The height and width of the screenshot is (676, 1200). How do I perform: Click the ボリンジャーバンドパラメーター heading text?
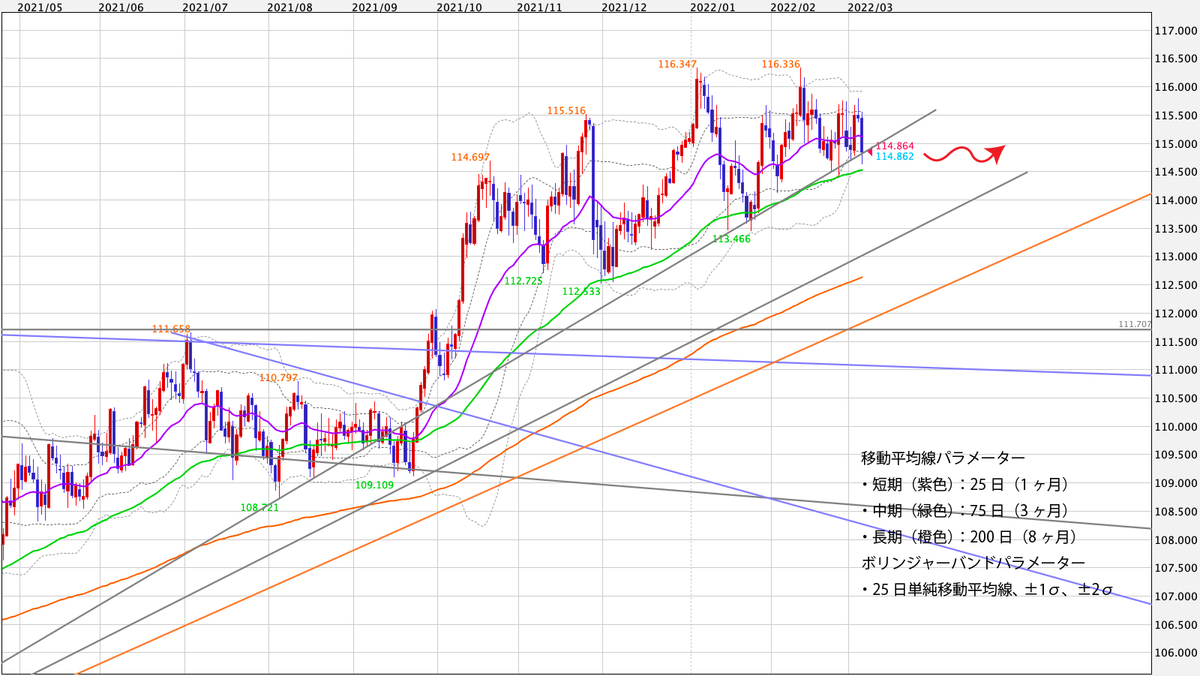972,563
